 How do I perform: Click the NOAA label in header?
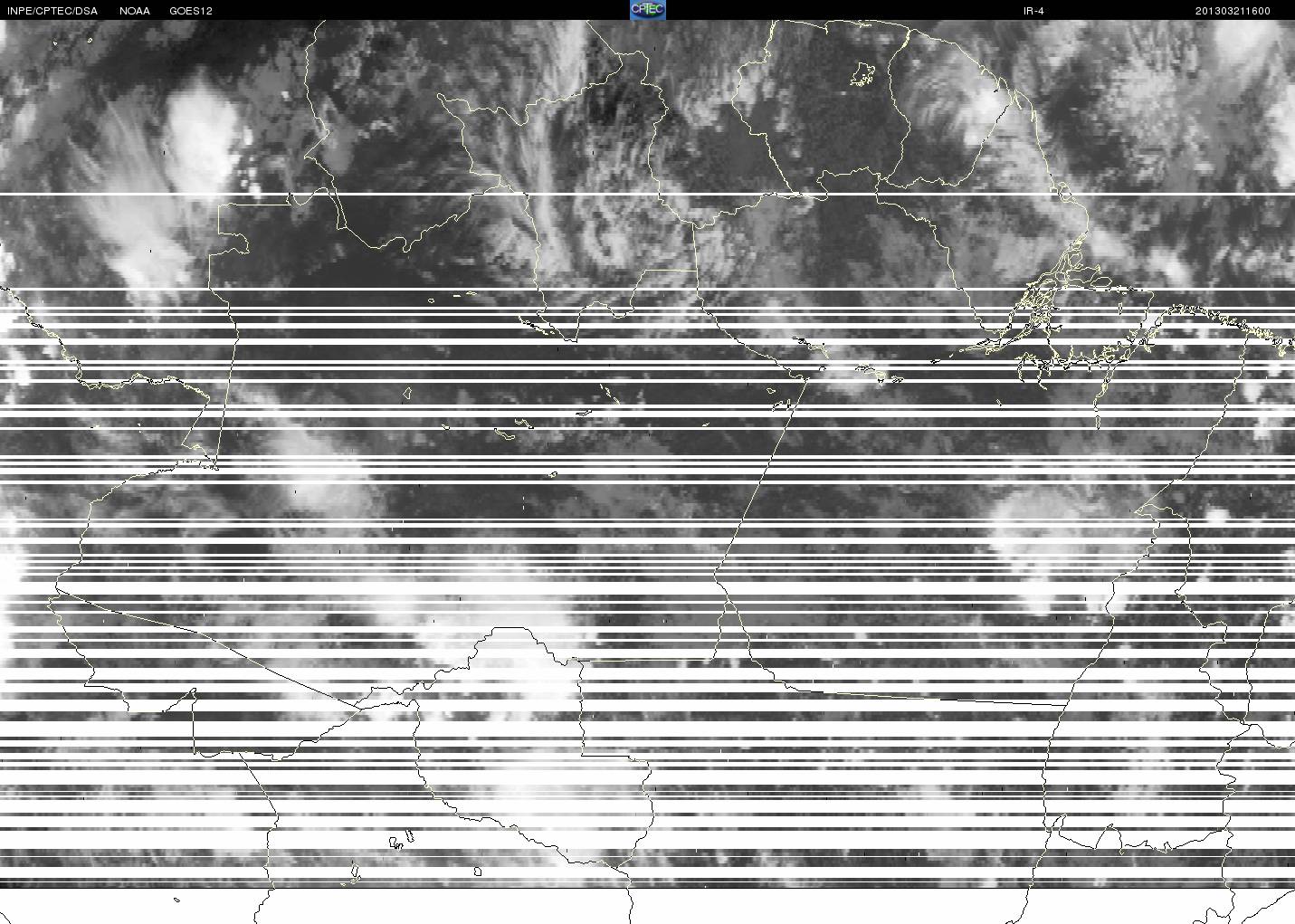(135, 11)
